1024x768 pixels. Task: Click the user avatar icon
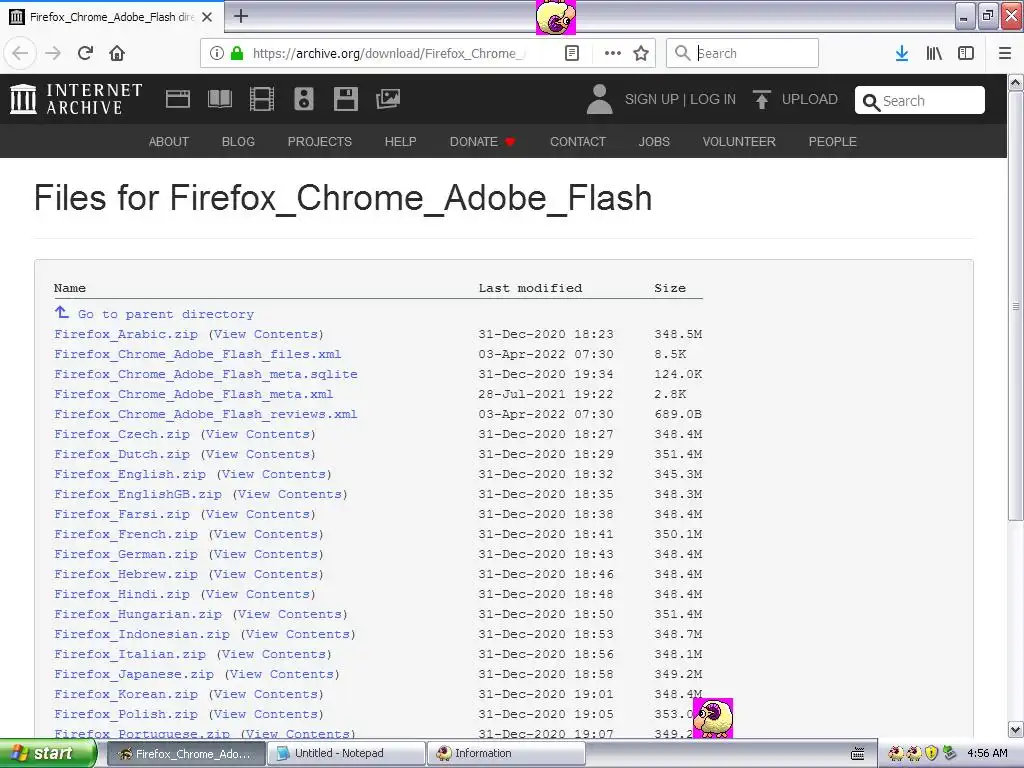(x=600, y=99)
